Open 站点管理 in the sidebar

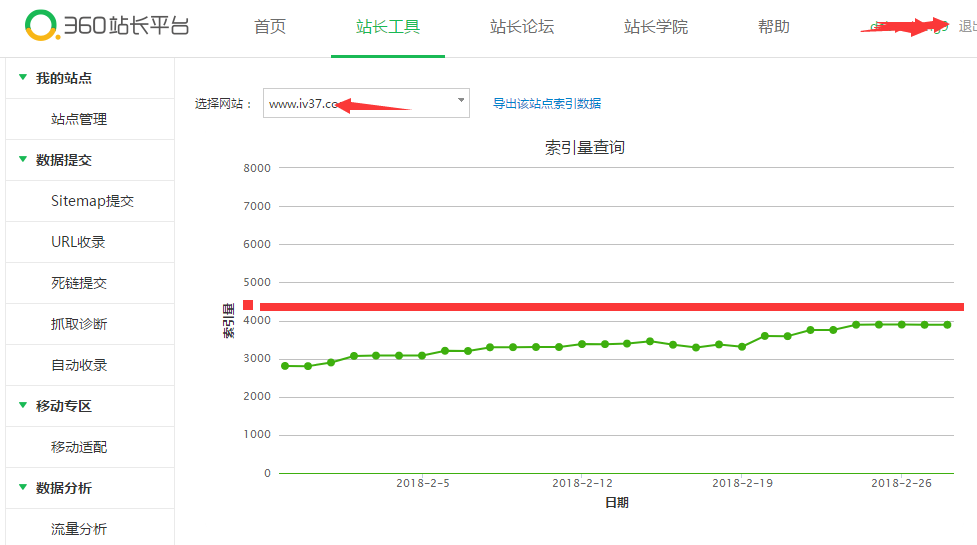coord(79,119)
